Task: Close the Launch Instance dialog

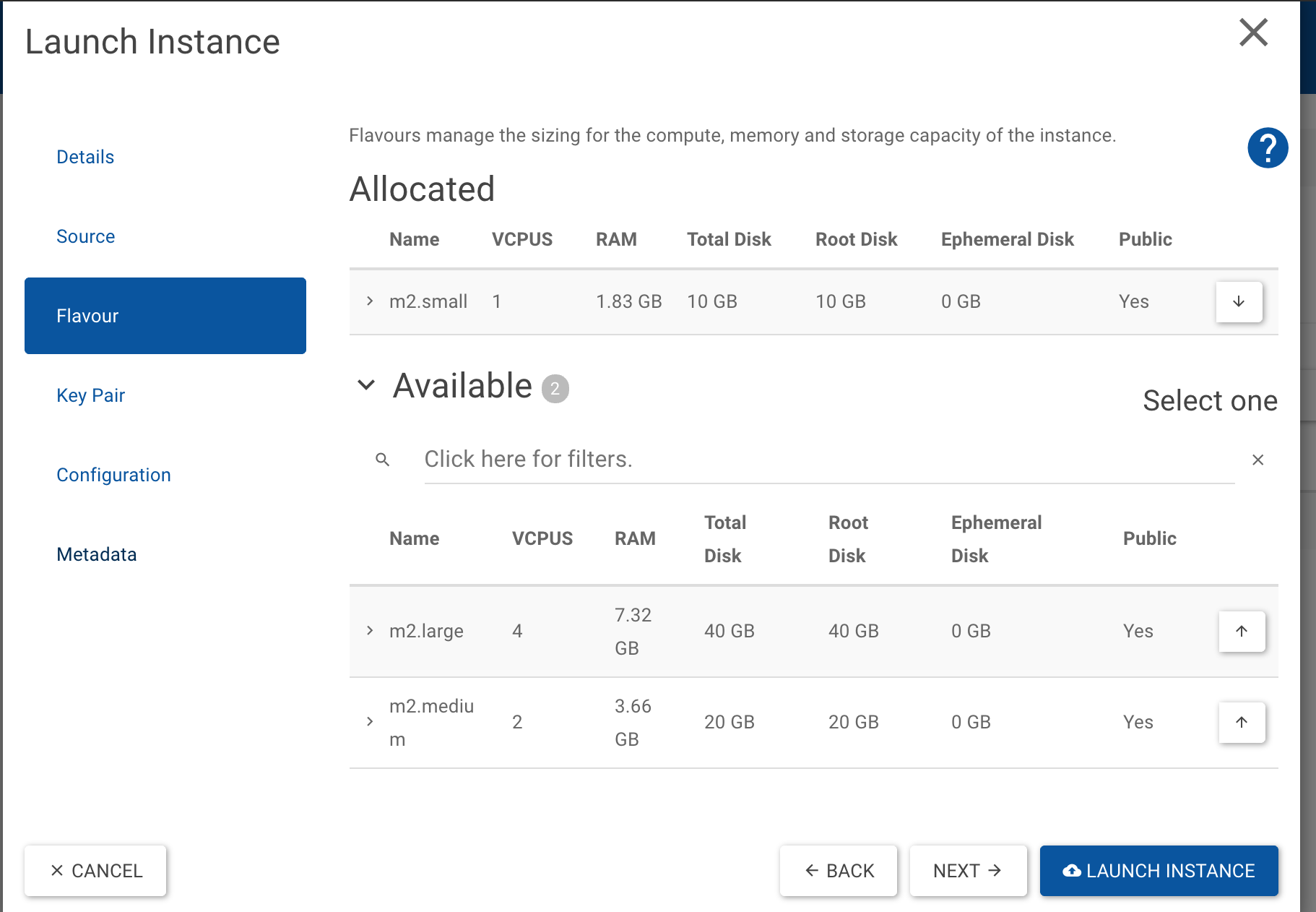Action: (1253, 33)
